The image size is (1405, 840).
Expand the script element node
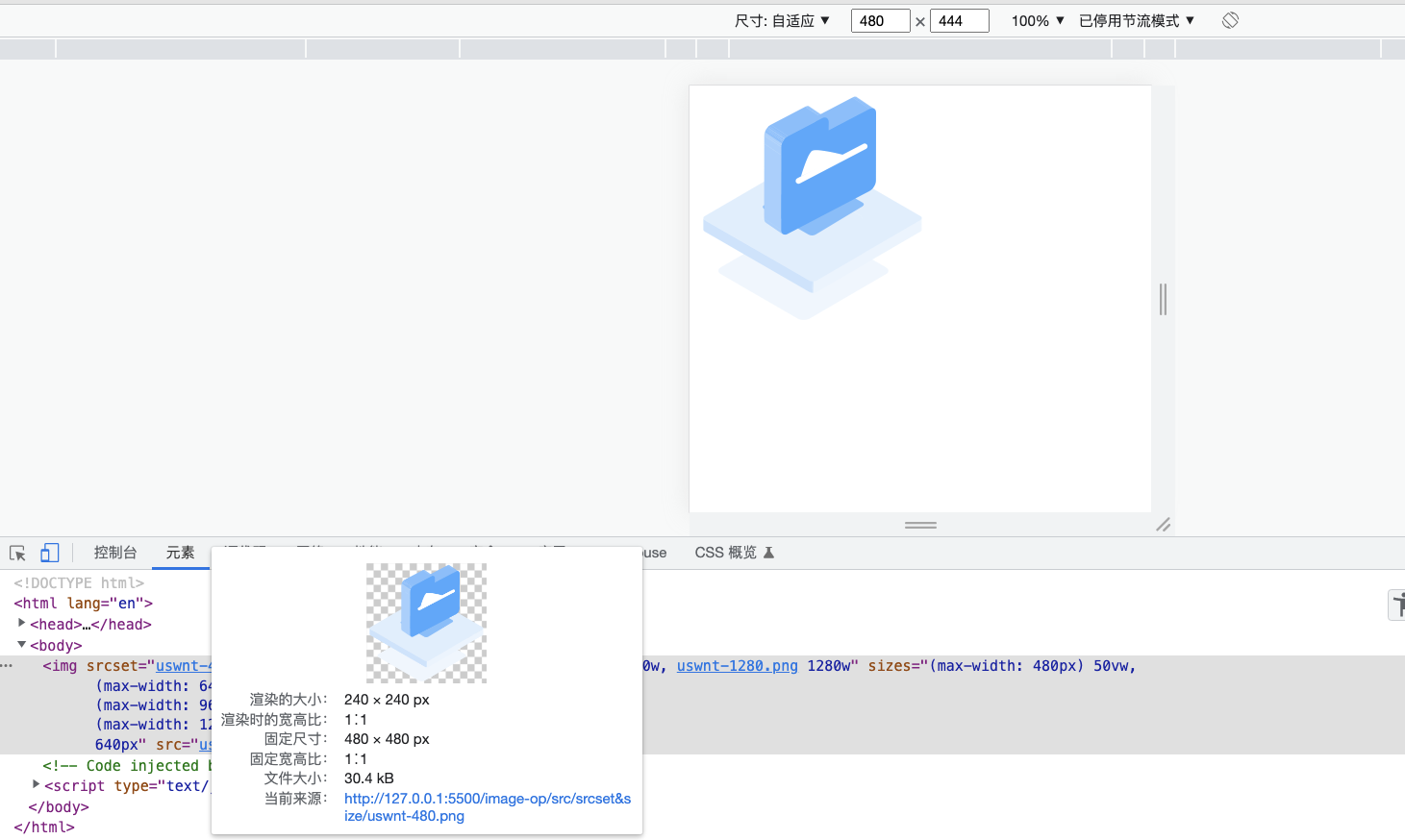[37, 785]
